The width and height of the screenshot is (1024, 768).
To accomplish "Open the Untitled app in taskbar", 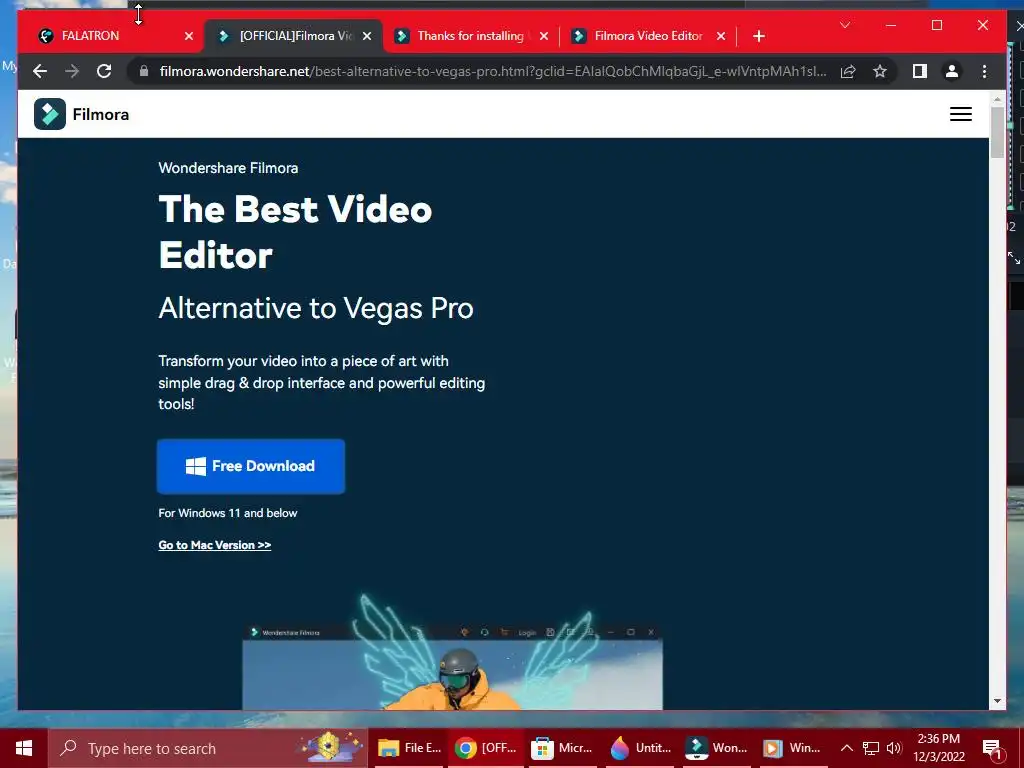I will tap(641, 748).
